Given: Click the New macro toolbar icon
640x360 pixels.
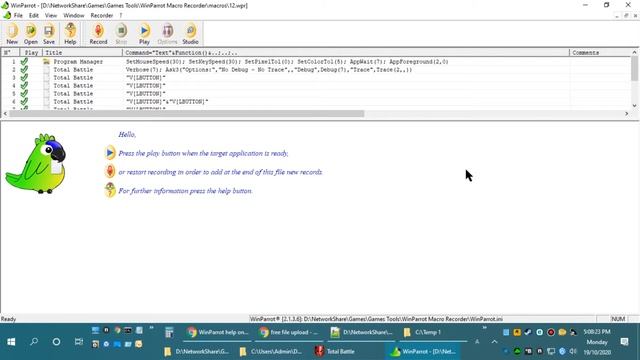Looking at the screenshot, I should [12, 34].
